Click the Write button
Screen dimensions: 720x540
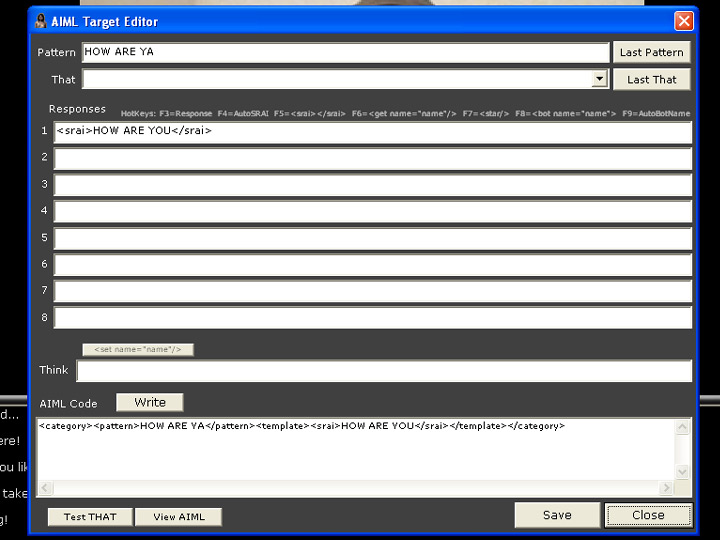click(150, 402)
